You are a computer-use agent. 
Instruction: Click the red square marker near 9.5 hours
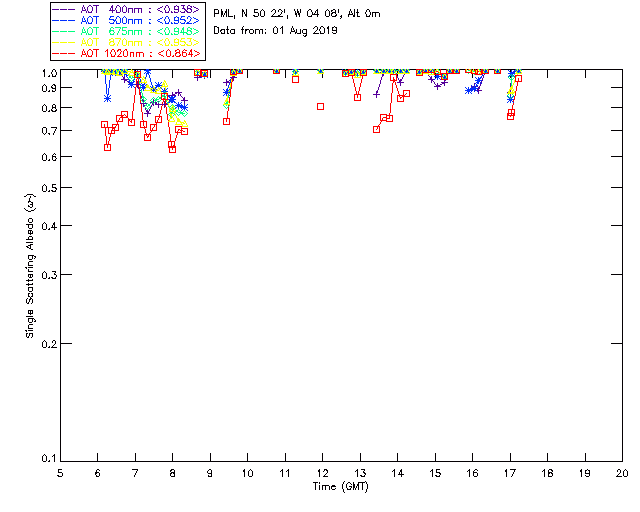[227, 122]
